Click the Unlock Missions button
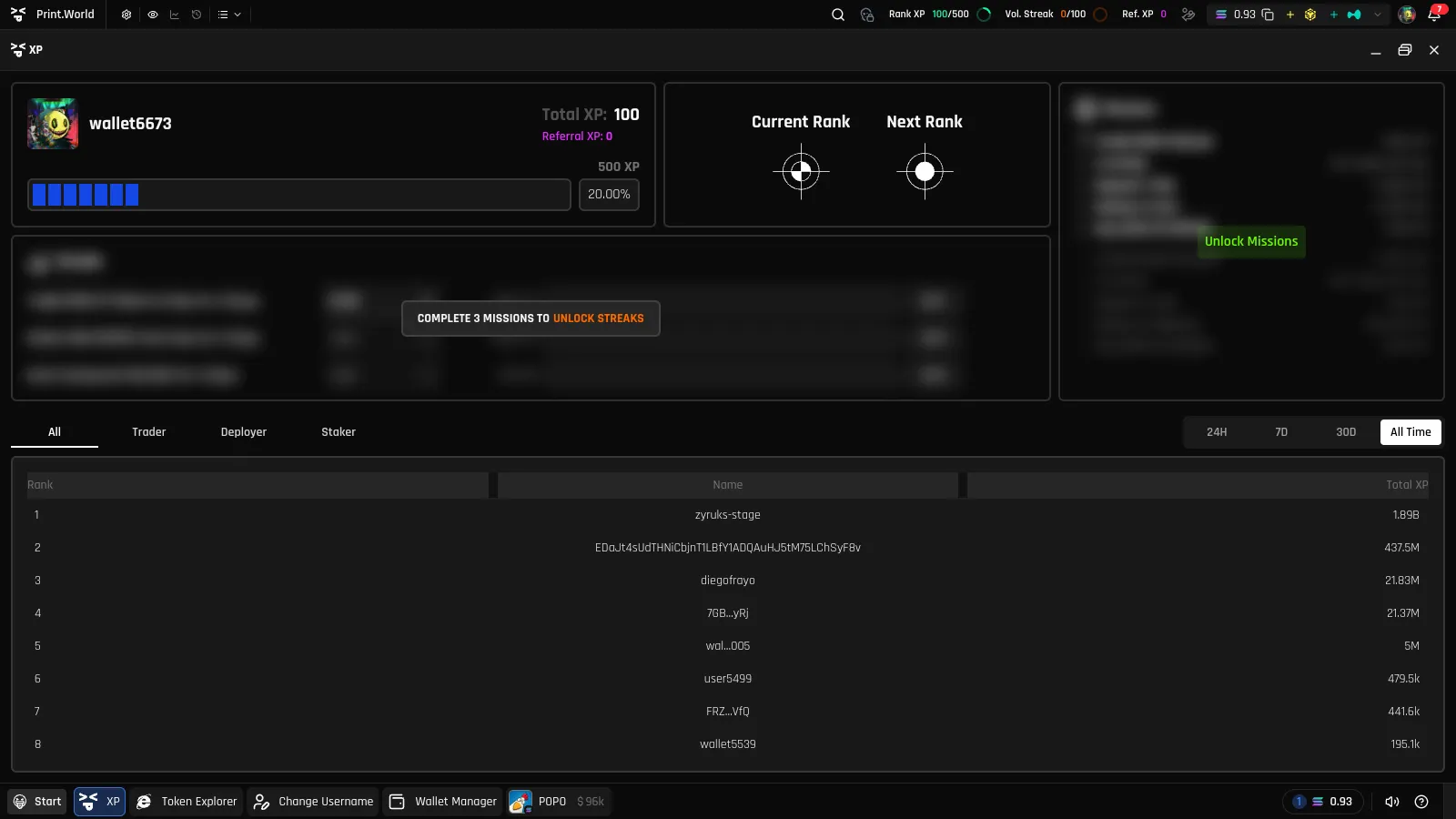 pos(1251,242)
